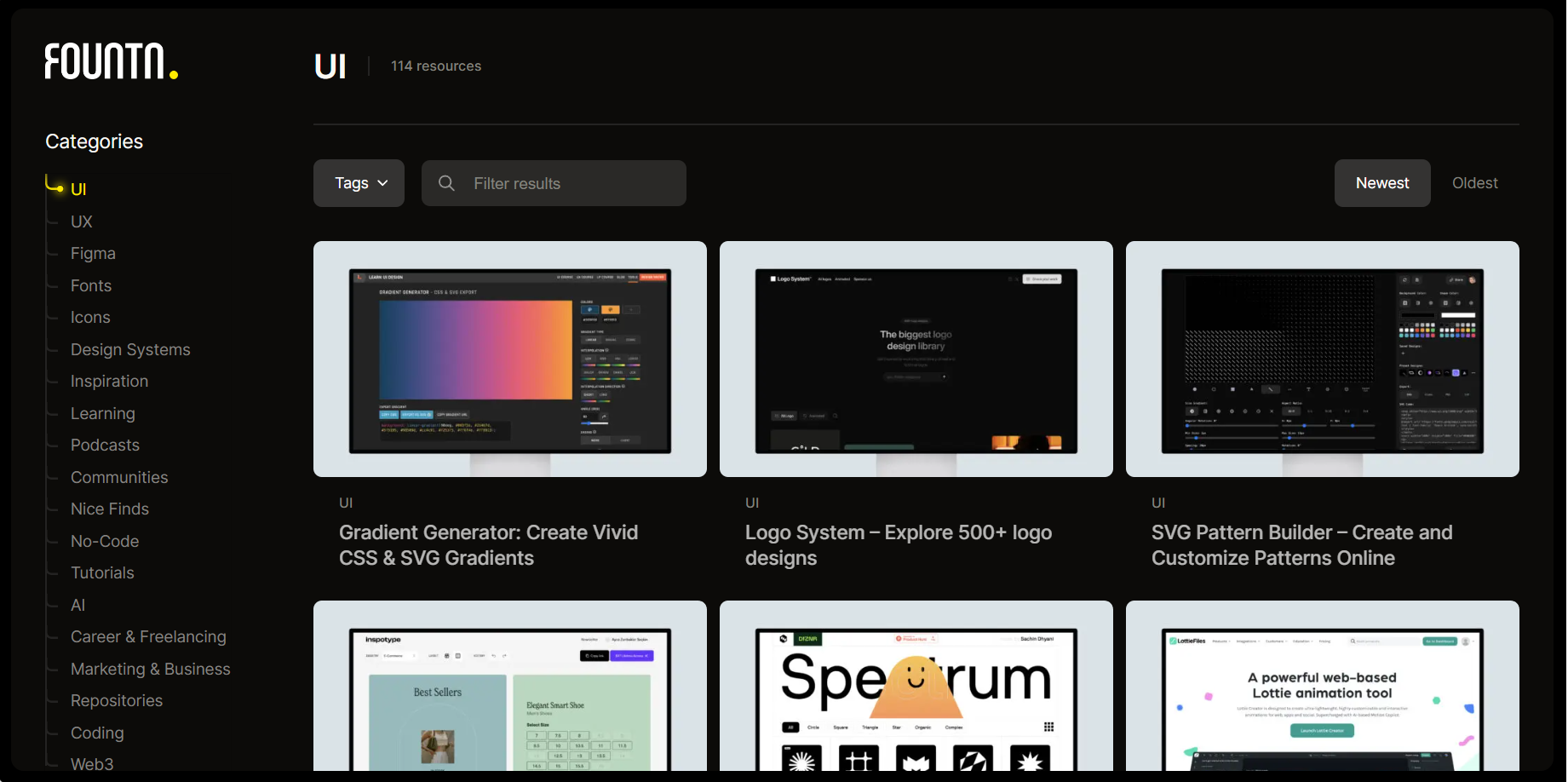Viewport: 1568px width, 782px height.
Task: Open the Spectrum shapes resource thumbnail
Action: click(x=916, y=687)
